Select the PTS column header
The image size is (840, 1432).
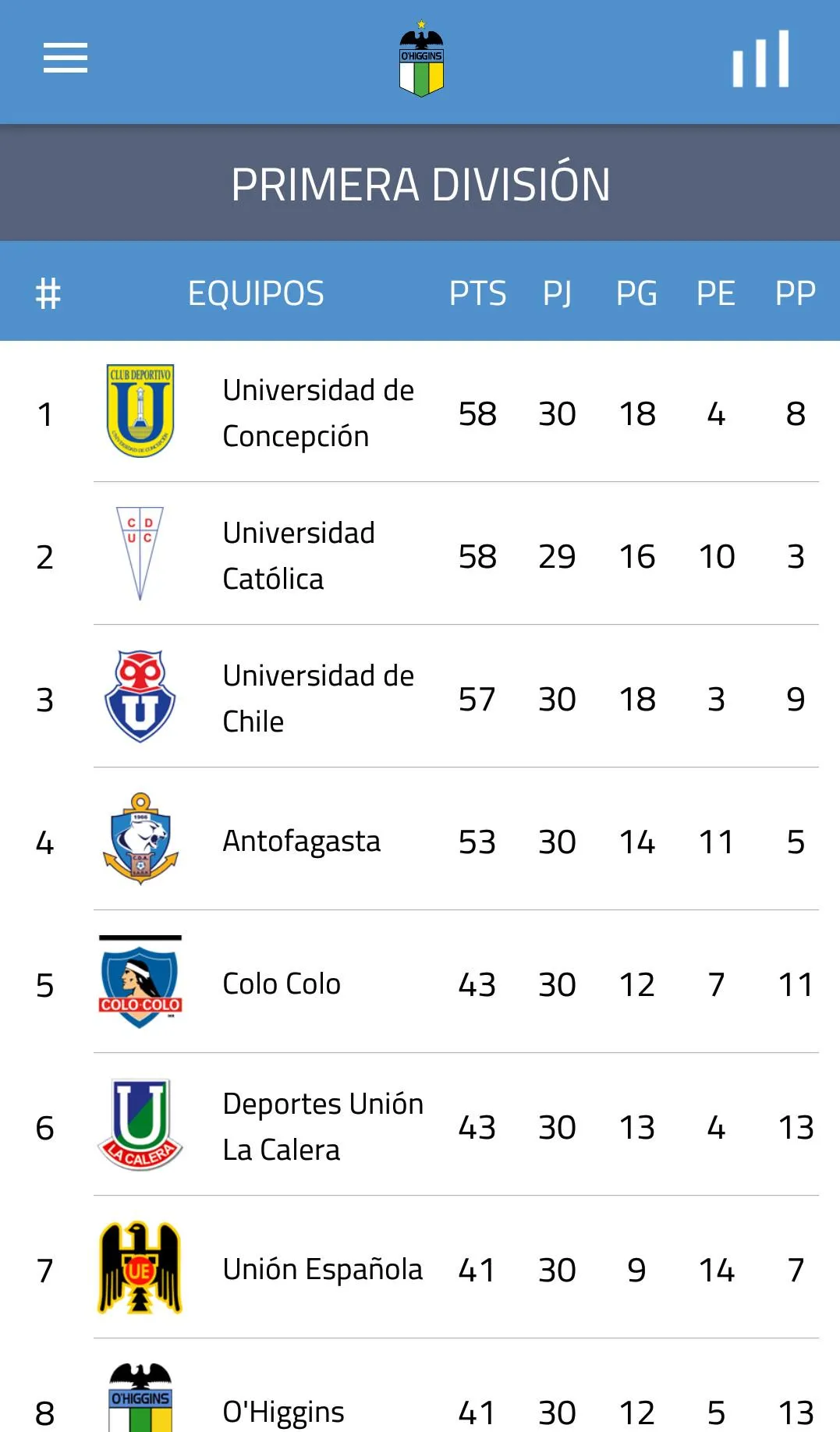(x=477, y=294)
